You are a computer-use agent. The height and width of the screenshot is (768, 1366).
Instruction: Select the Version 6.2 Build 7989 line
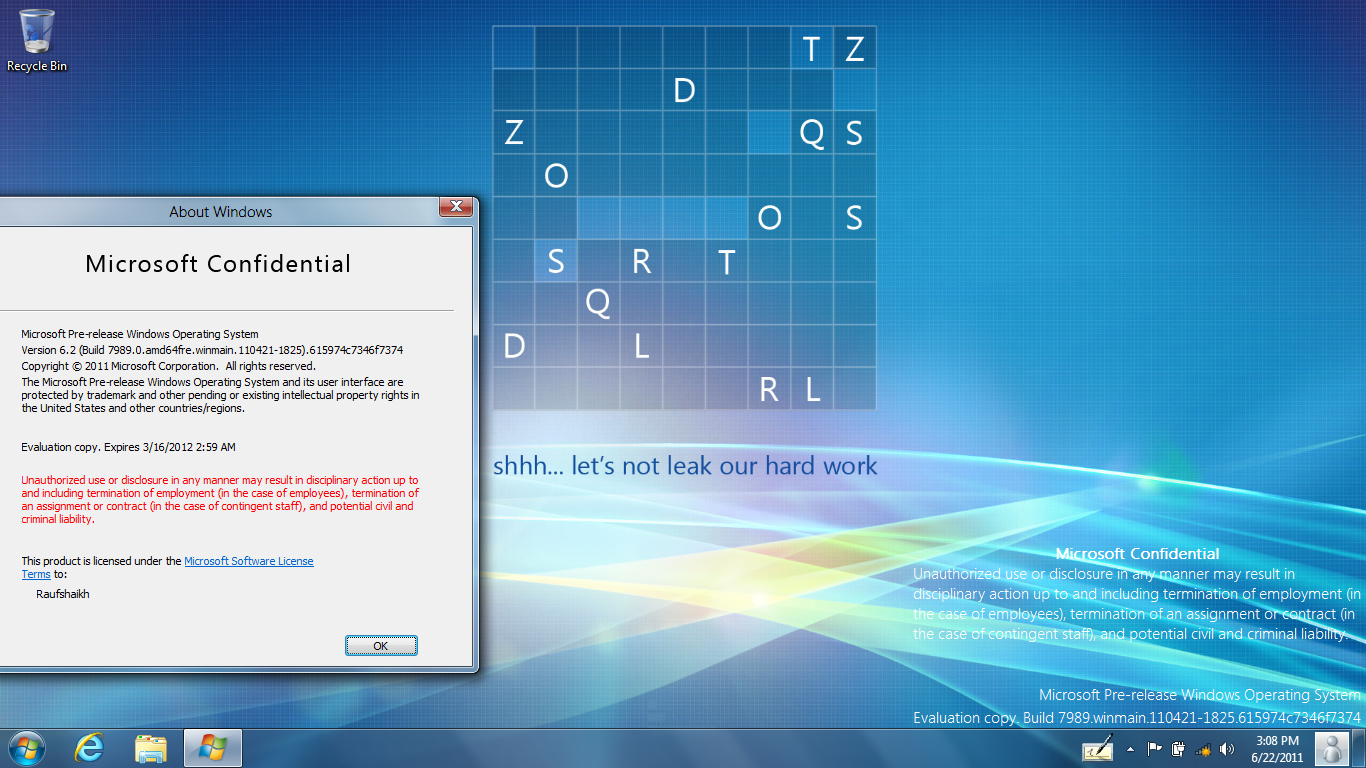click(x=212, y=350)
